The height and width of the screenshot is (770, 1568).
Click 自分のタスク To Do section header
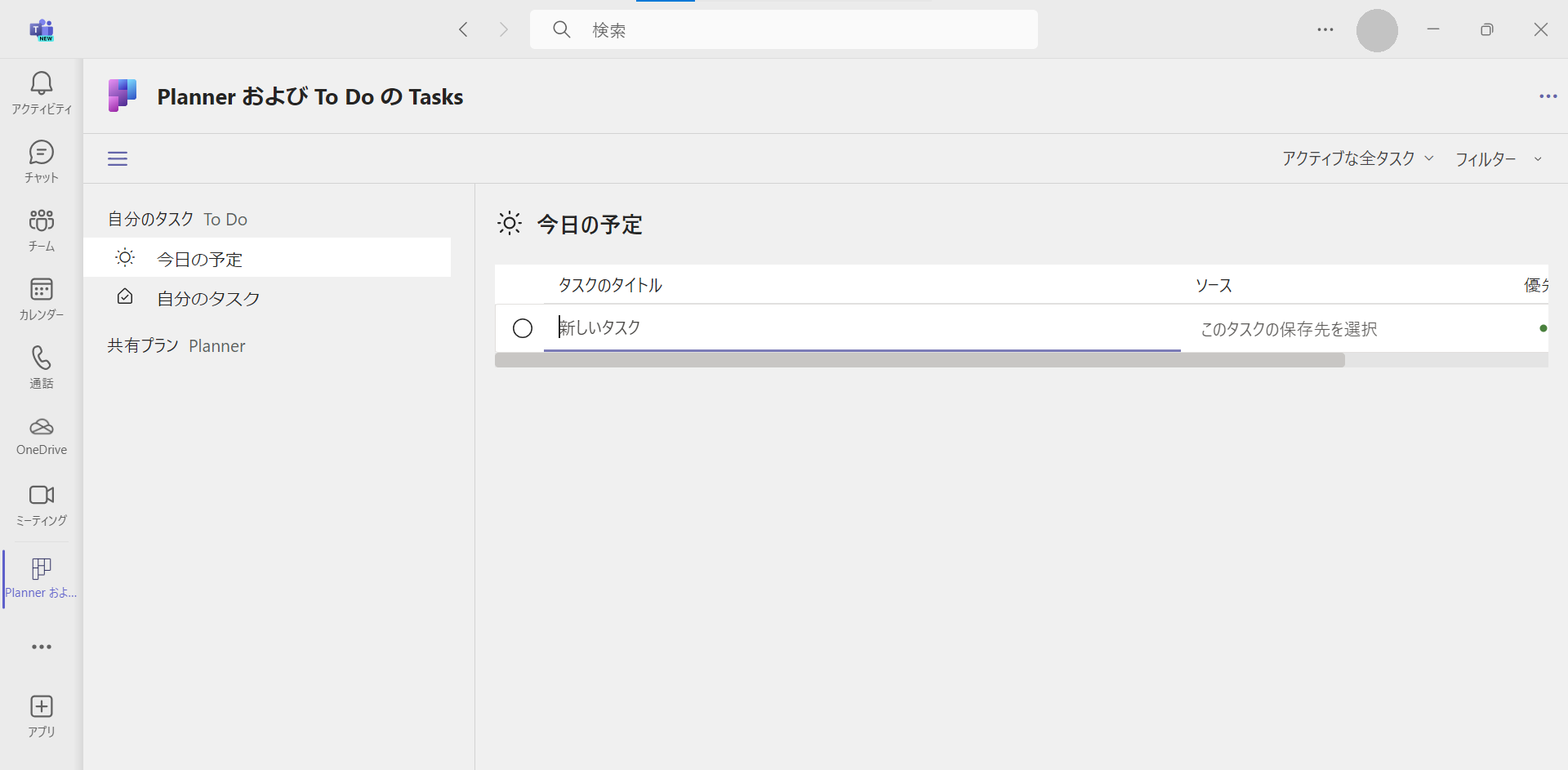[177, 219]
